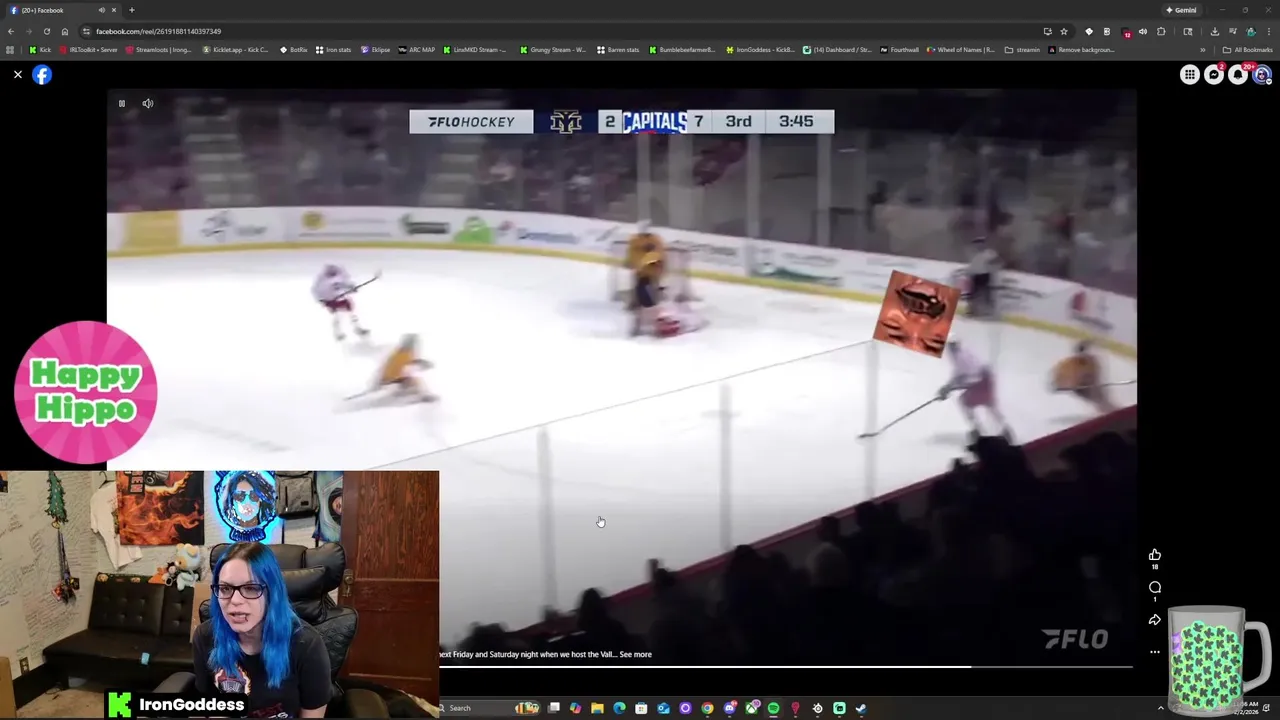Open the browser apps grid shortcut
The height and width of the screenshot is (720, 1280).
10,49
